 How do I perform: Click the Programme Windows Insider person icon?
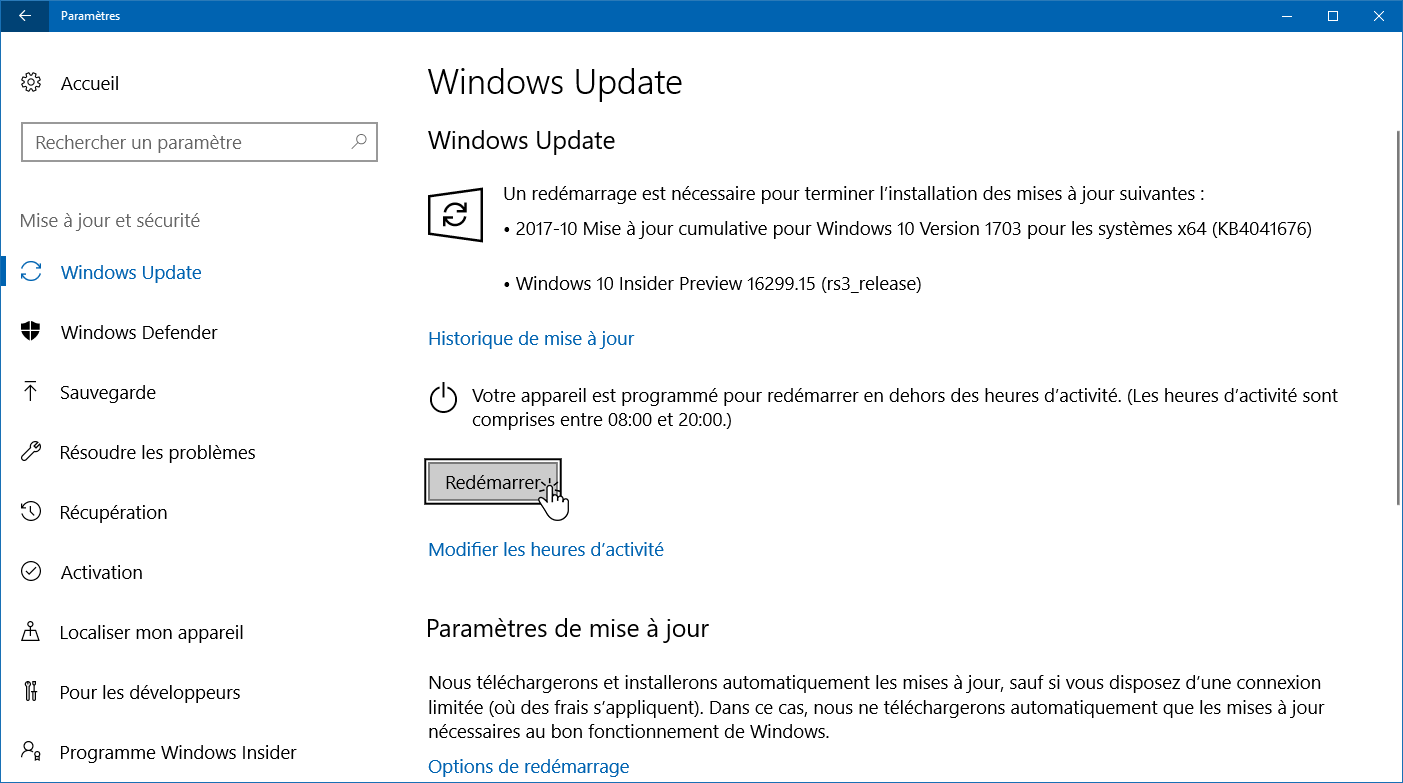31,752
